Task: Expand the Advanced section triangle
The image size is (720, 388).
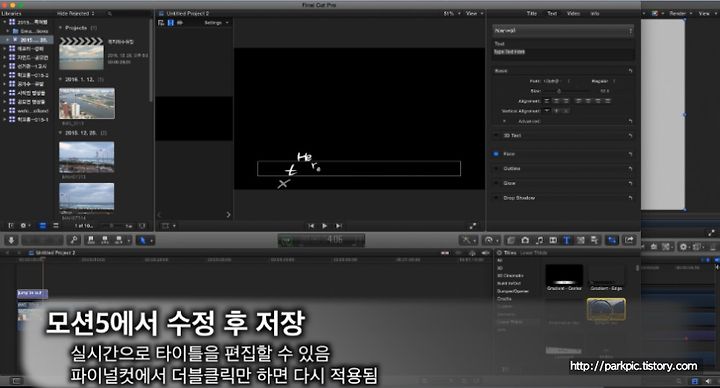Action: click(x=504, y=121)
